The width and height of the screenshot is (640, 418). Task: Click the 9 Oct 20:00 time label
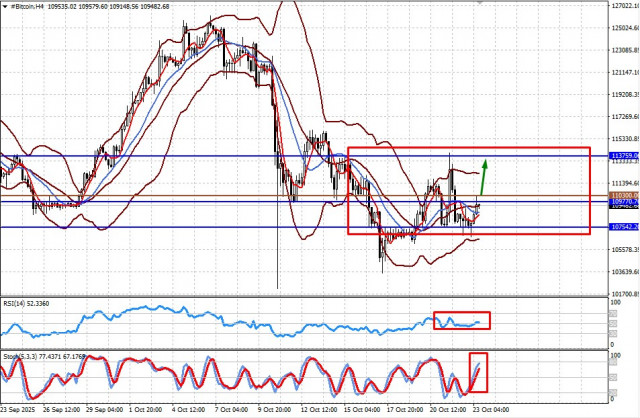[274, 409]
